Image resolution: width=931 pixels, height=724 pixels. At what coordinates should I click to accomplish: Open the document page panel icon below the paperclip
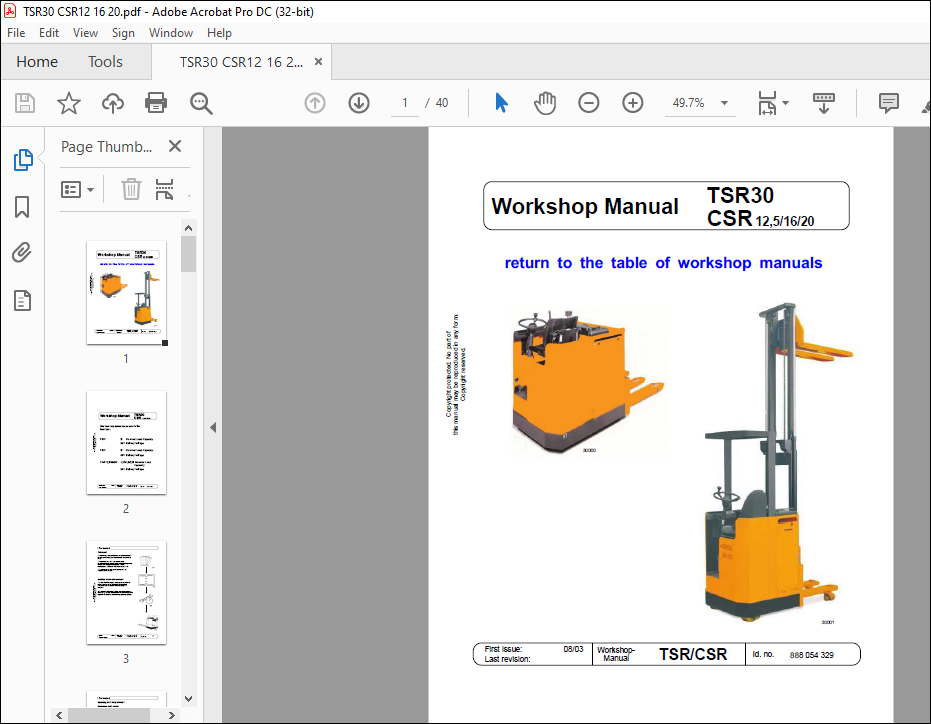[x=22, y=301]
